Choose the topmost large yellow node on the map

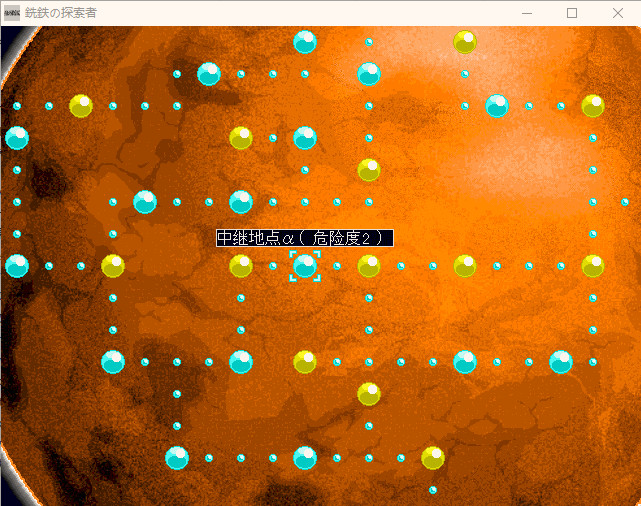465,42
